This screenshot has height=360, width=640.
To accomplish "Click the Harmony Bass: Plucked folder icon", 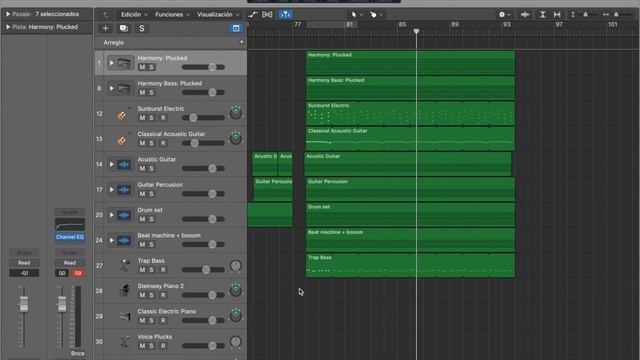I will (124, 89).
